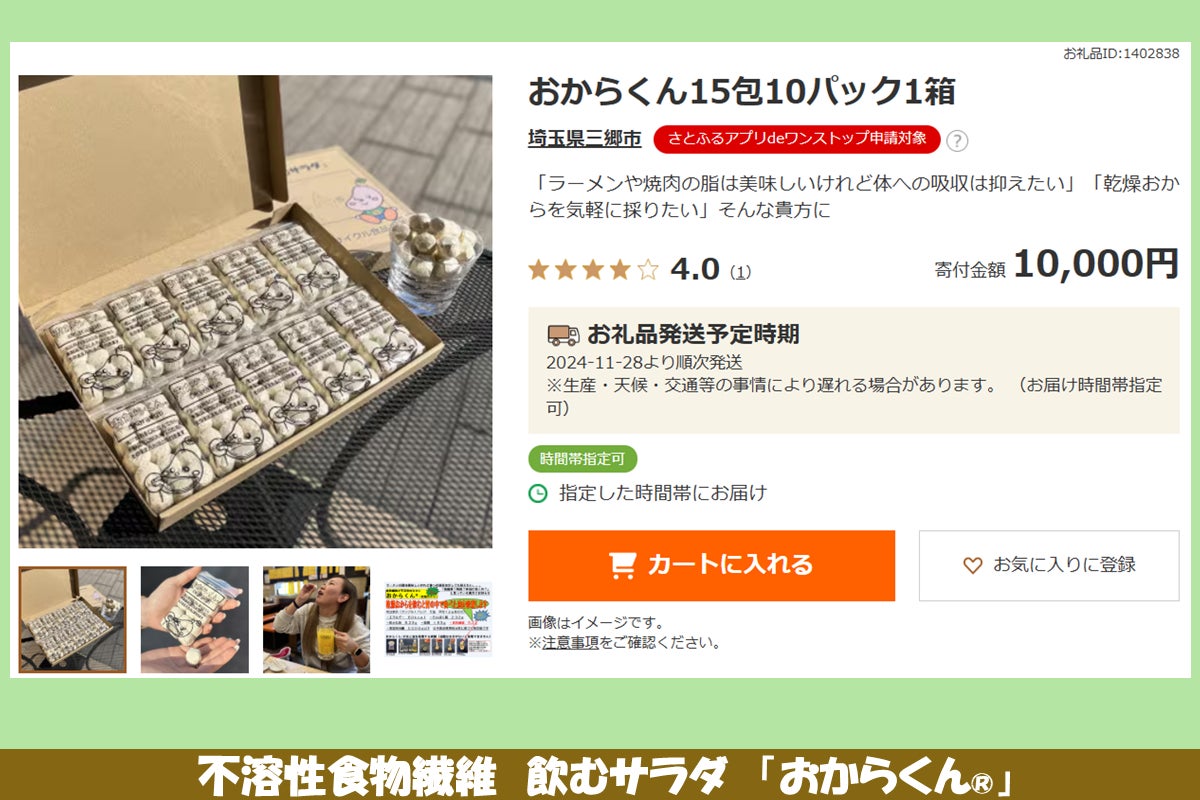Select the product info sheet thumbnail
This screenshot has width=1200, height=800.
[438, 620]
